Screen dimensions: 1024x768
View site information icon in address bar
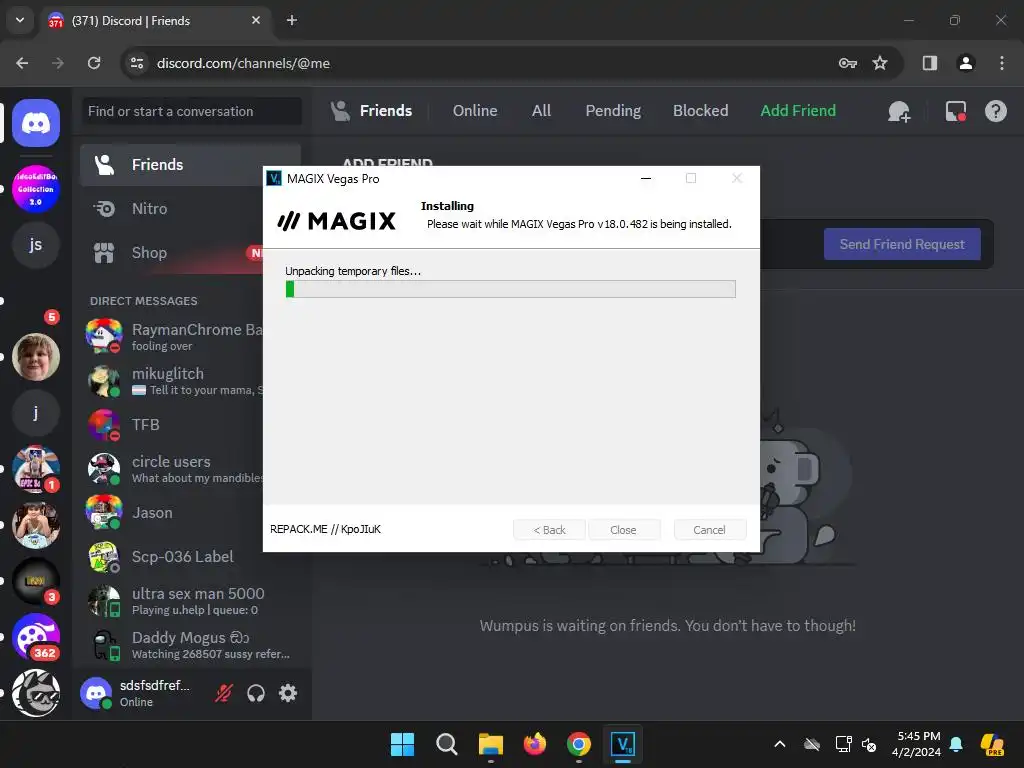(137, 63)
